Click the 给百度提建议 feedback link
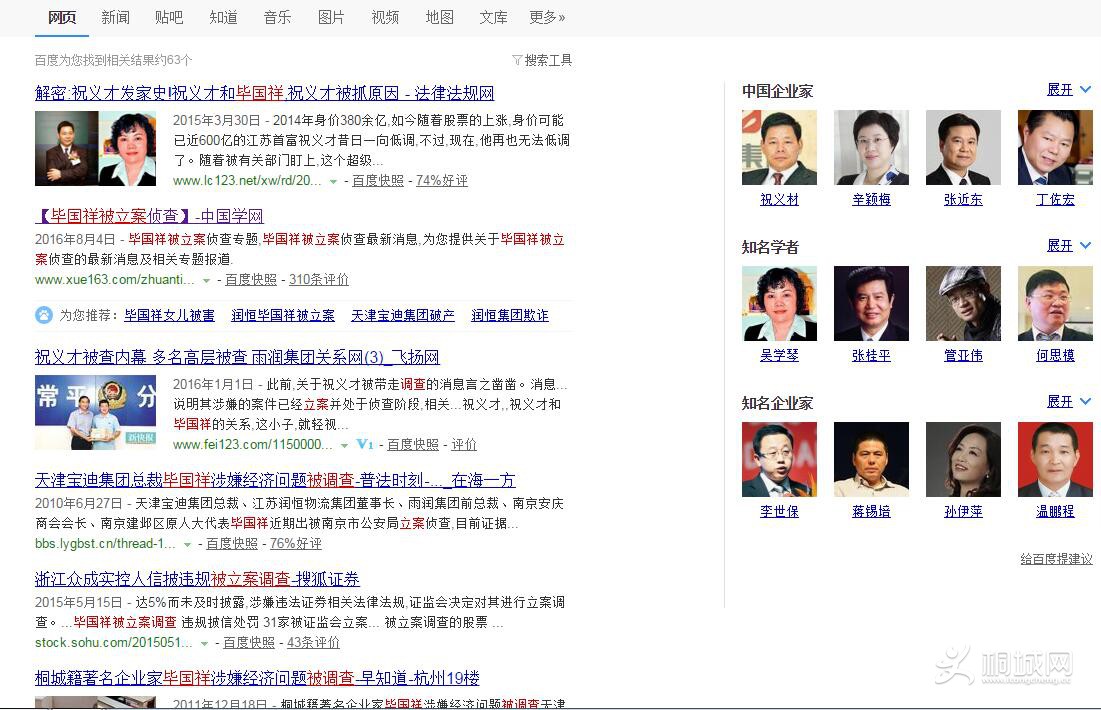This screenshot has width=1101, height=710. (x=1056, y=559)
